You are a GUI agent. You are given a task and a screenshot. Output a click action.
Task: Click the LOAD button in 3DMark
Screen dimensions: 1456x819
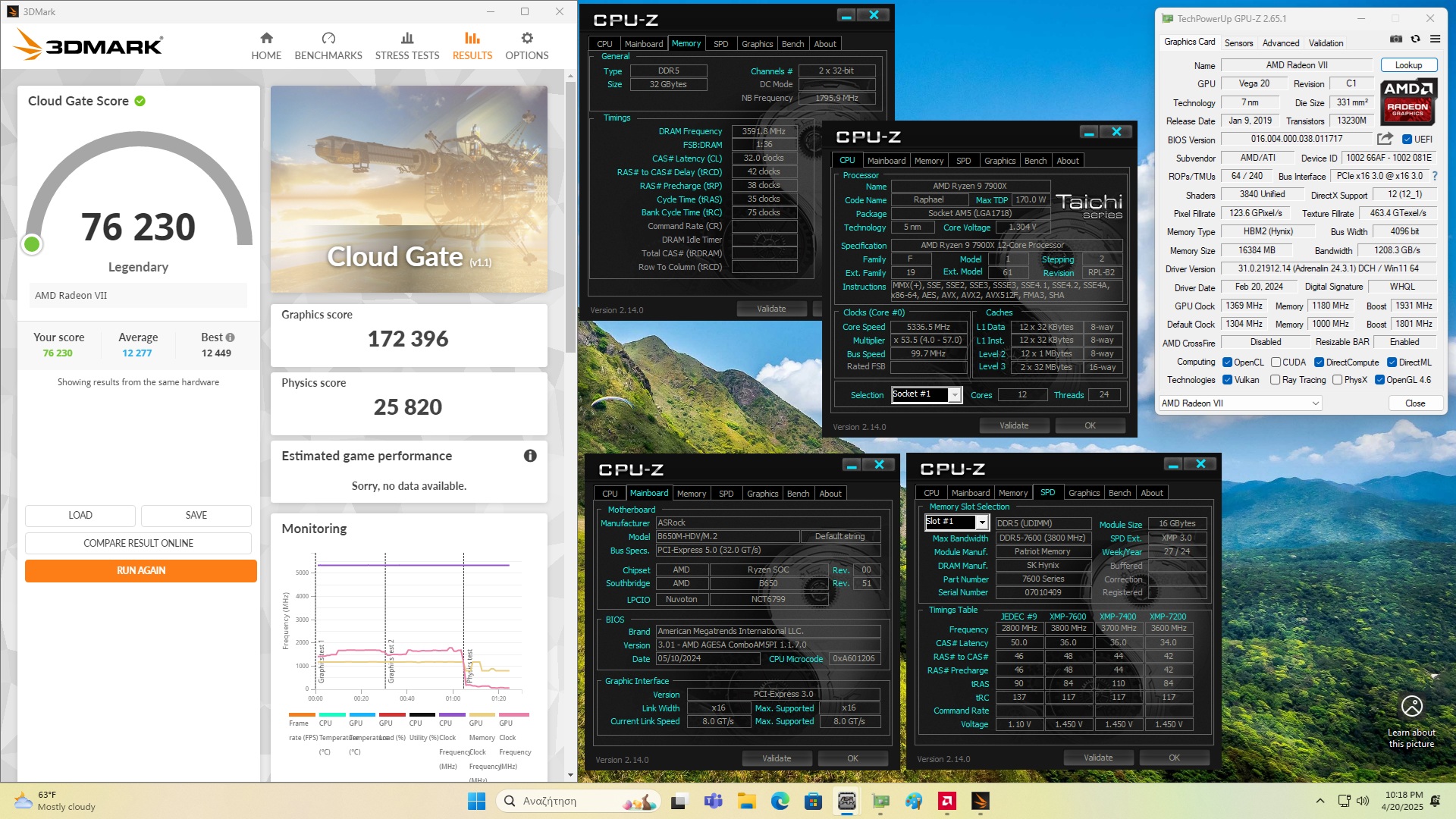click(x=80, y=516)
